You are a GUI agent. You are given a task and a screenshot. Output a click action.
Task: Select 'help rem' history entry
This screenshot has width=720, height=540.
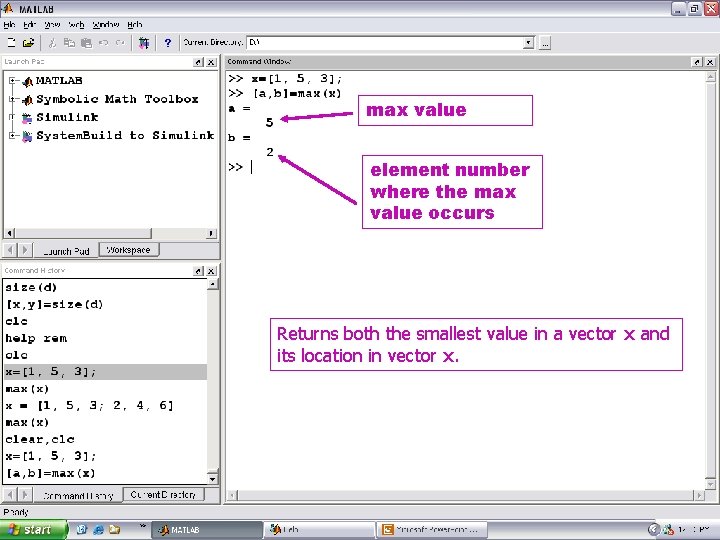pyautogui.click(x=36, y=338)
